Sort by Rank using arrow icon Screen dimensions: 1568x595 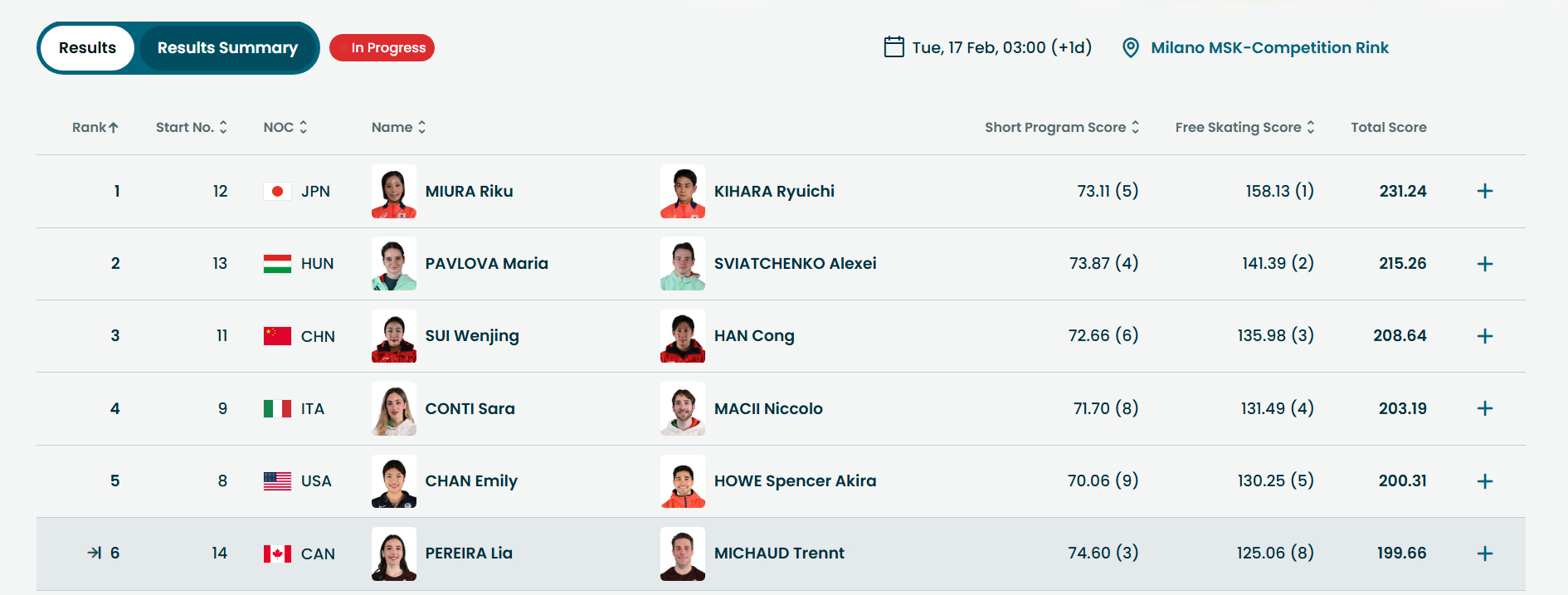[114, 127]
